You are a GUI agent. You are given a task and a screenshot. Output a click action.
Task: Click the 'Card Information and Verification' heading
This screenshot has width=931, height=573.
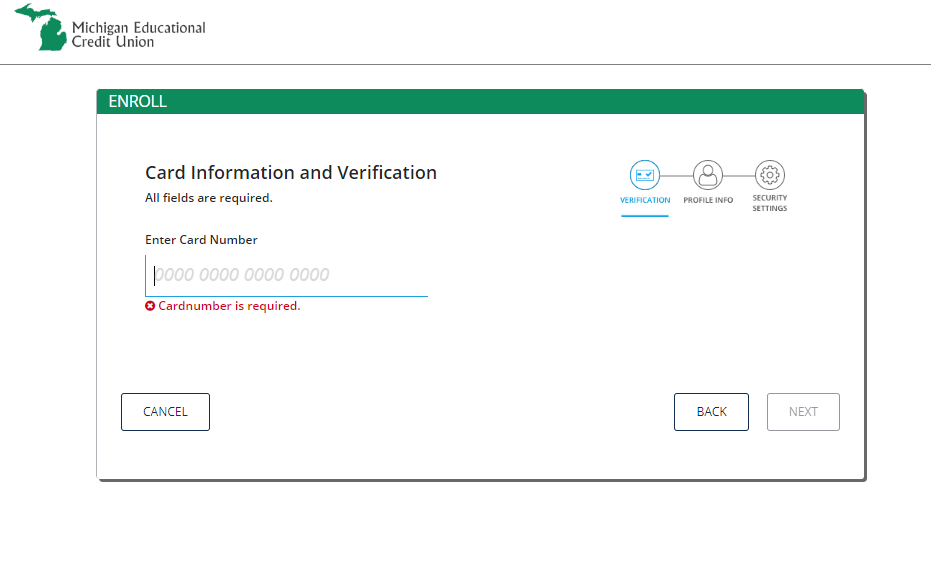(291, 173)
